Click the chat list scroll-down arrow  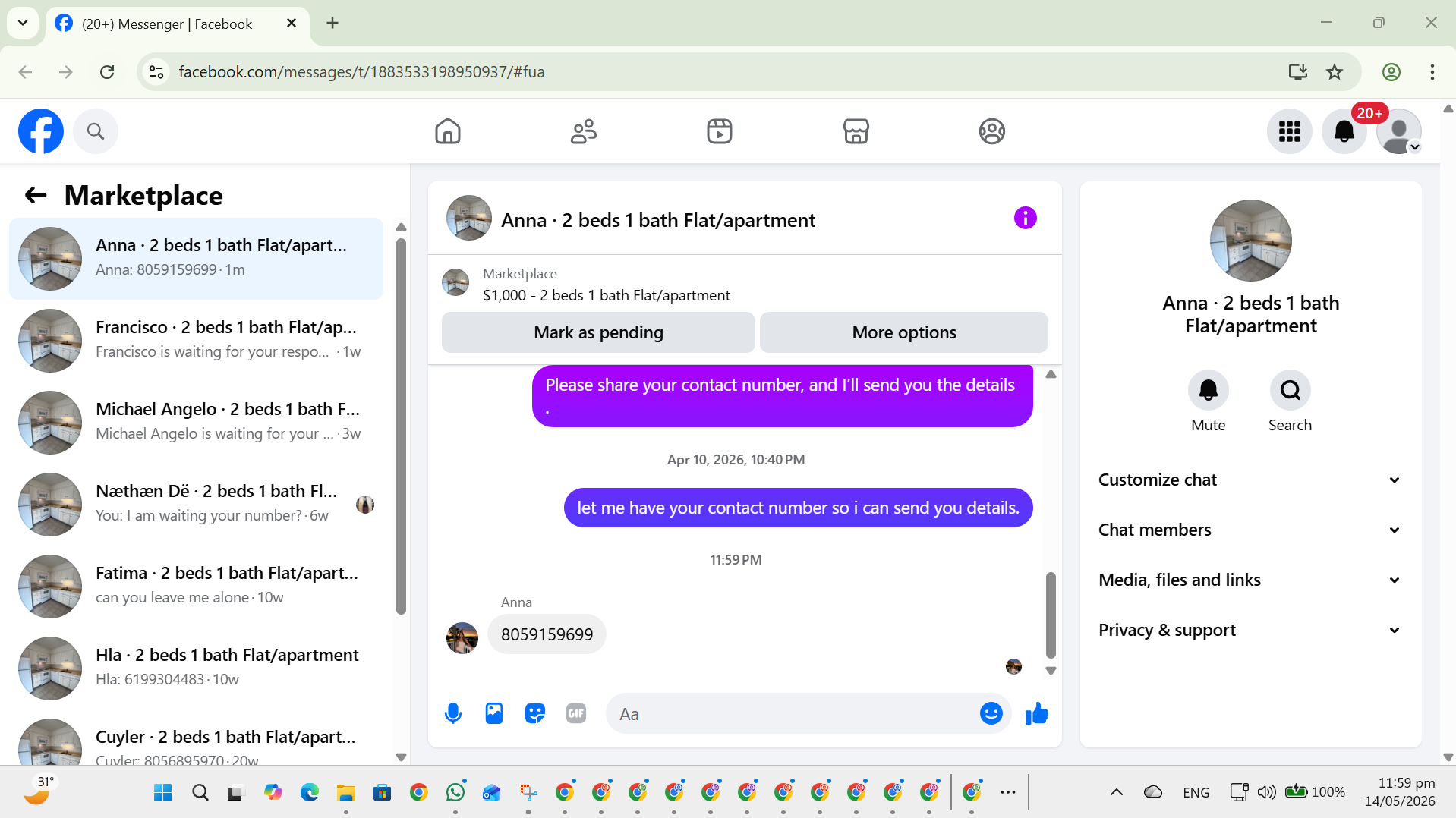[401, 757]
